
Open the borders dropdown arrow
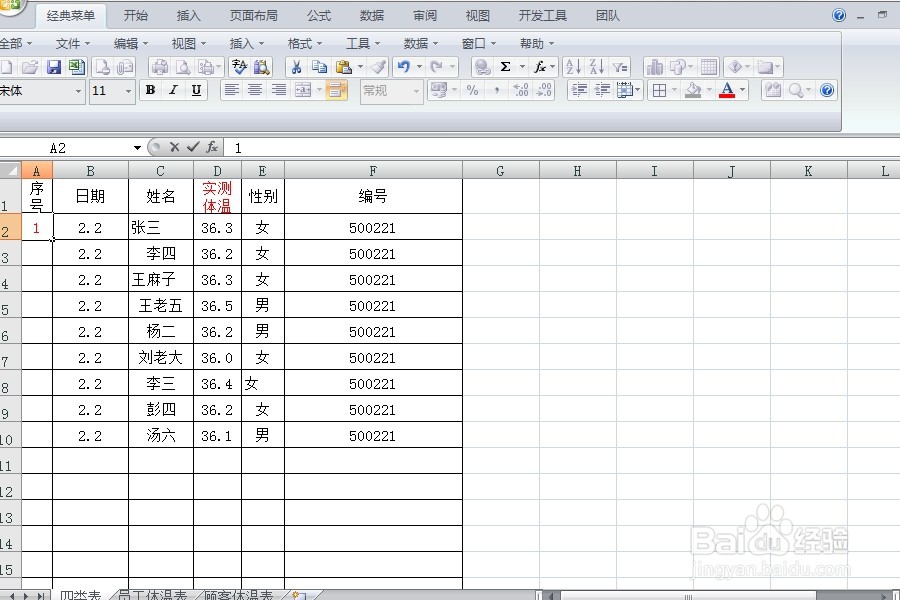click(x=673, y=90)
